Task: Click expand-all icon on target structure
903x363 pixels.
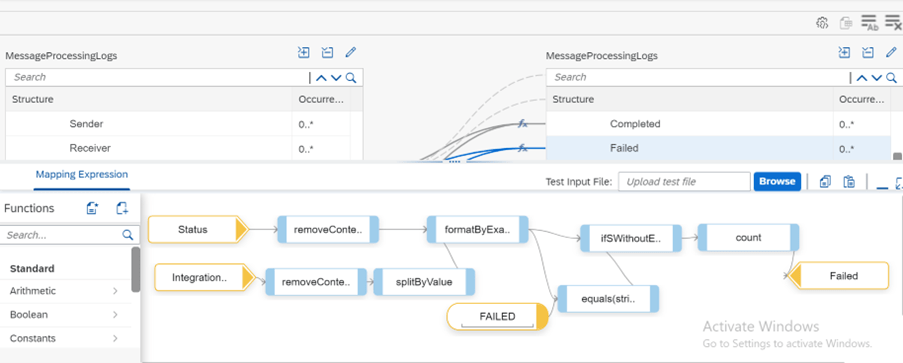Action: point(844,53)
